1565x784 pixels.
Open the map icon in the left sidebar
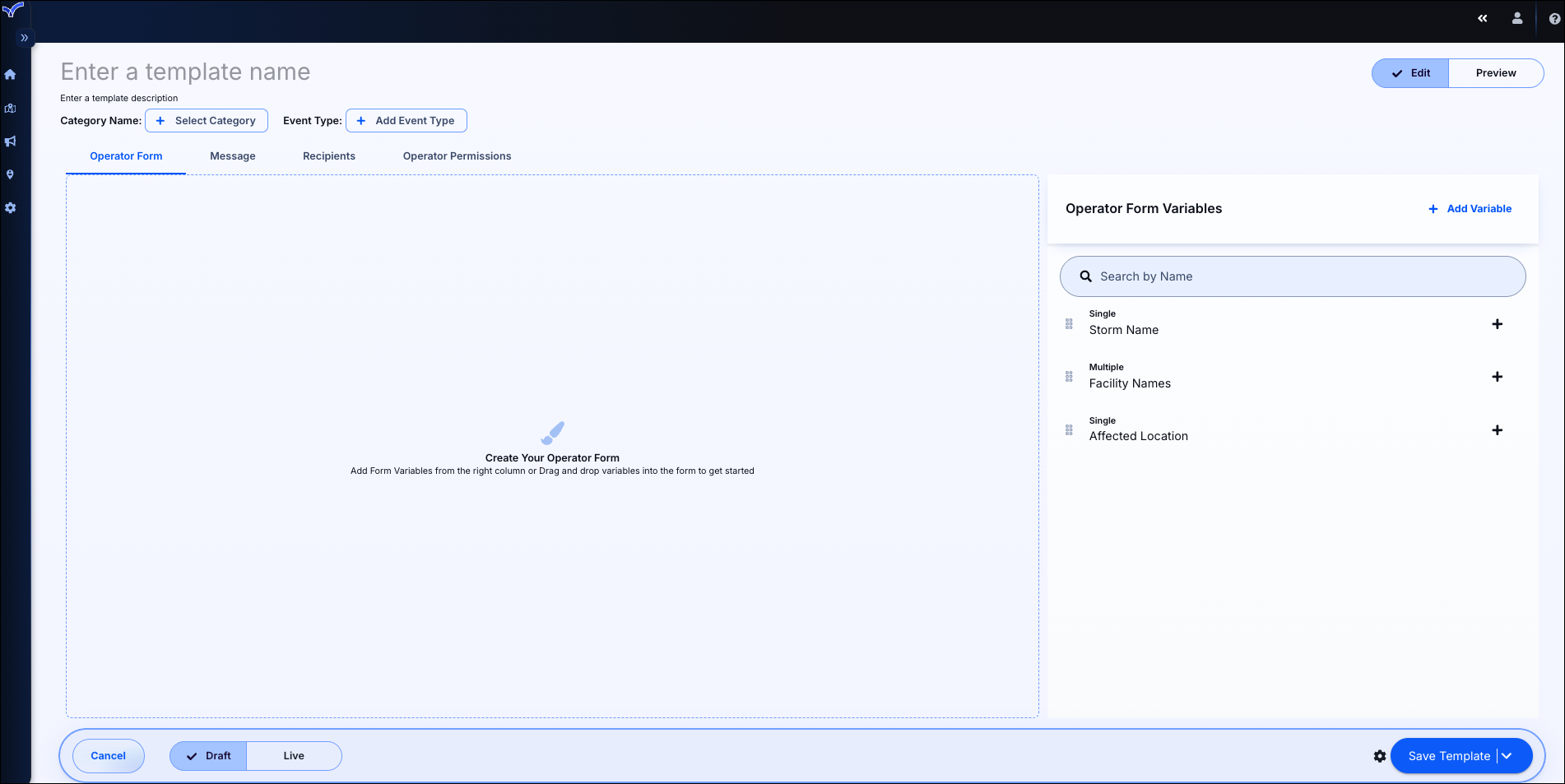[x=11, y=108]
